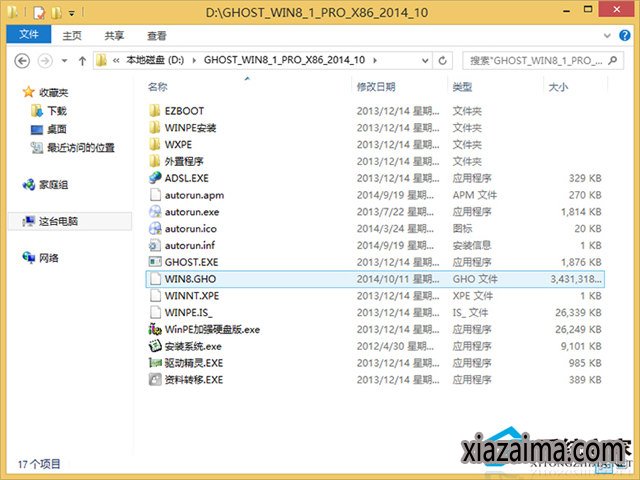Select 本地磁盘 (D:) in address bar
This screenshot has width=640, height=480.
[155, 60]
